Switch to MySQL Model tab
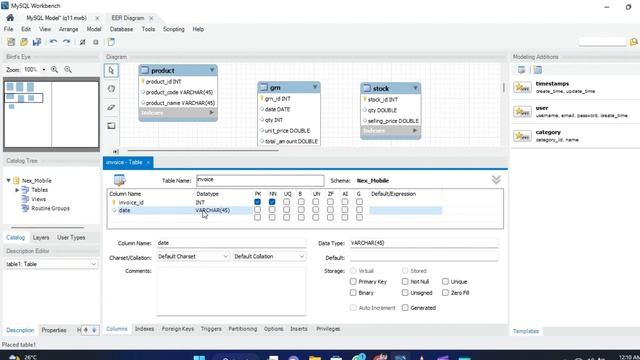This screenshot has width=640, height=360. 57,18
